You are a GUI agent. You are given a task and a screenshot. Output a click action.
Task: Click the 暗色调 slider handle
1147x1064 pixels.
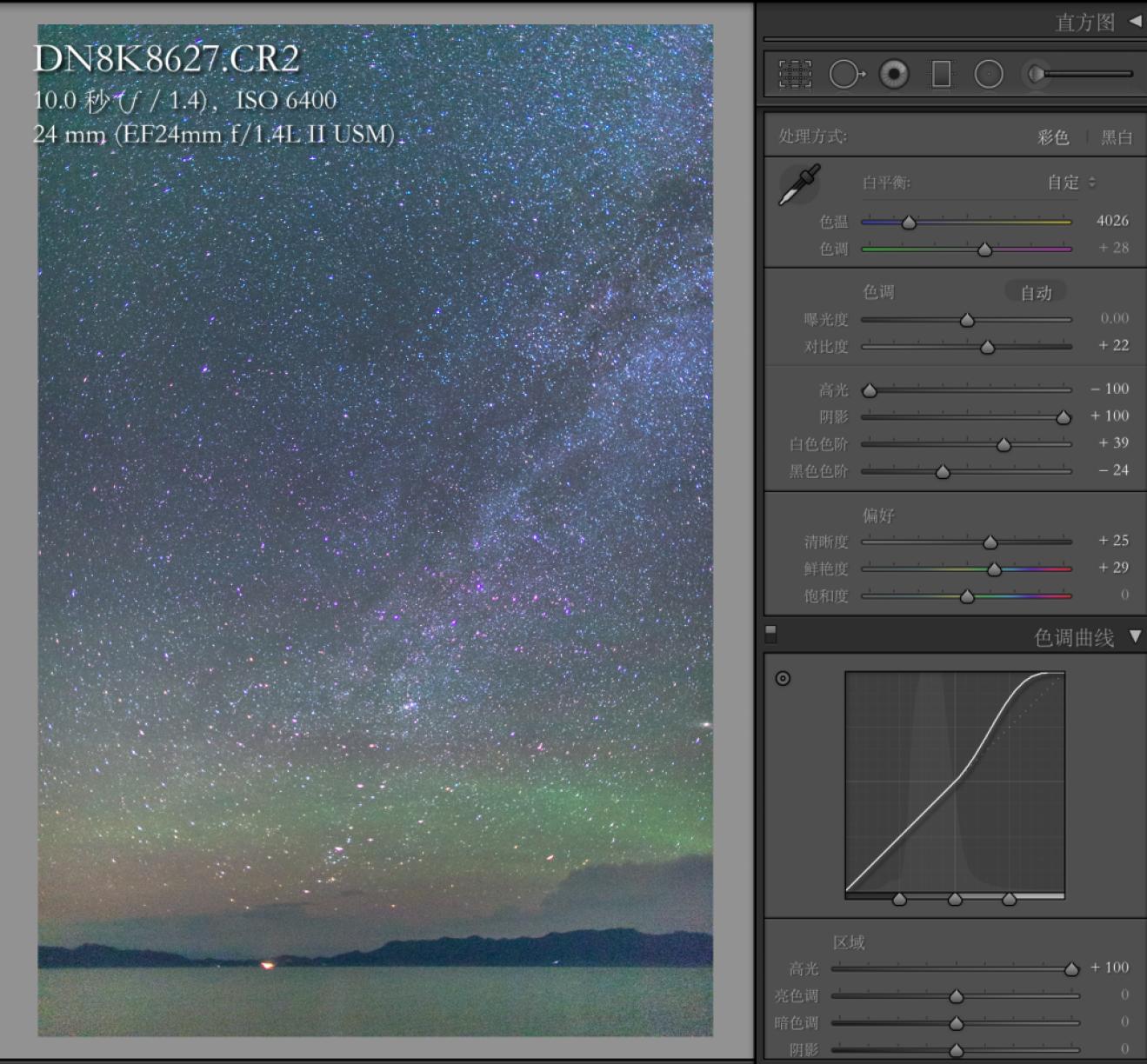956,1023
